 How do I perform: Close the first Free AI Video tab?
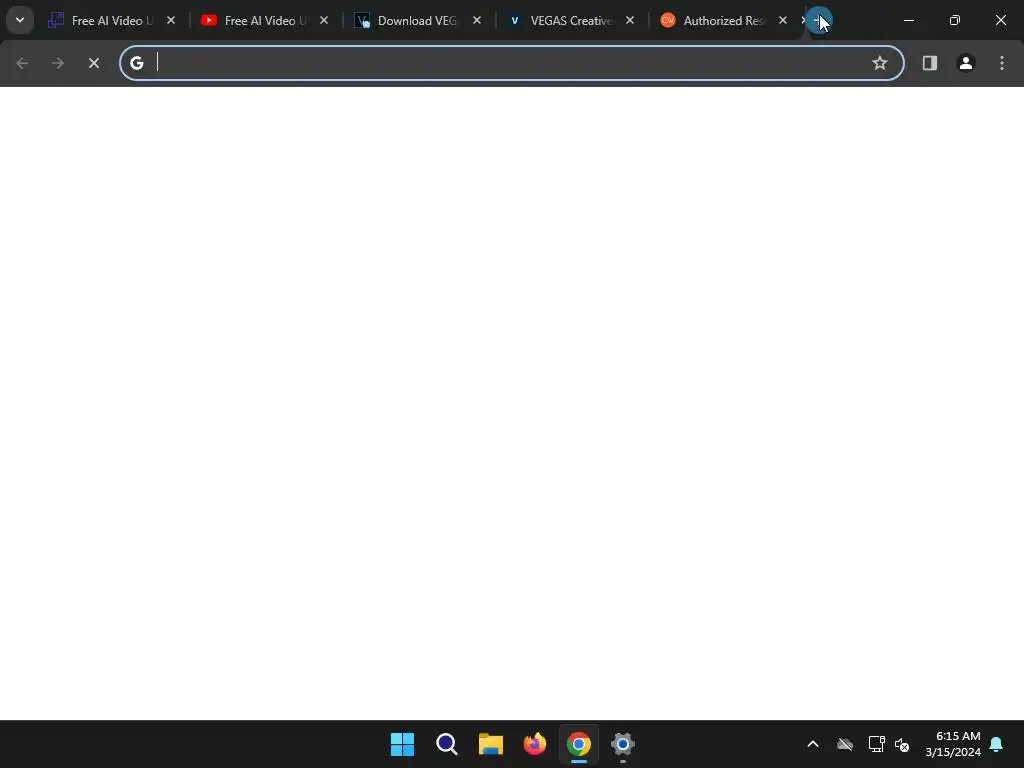[x=171, y=20]
